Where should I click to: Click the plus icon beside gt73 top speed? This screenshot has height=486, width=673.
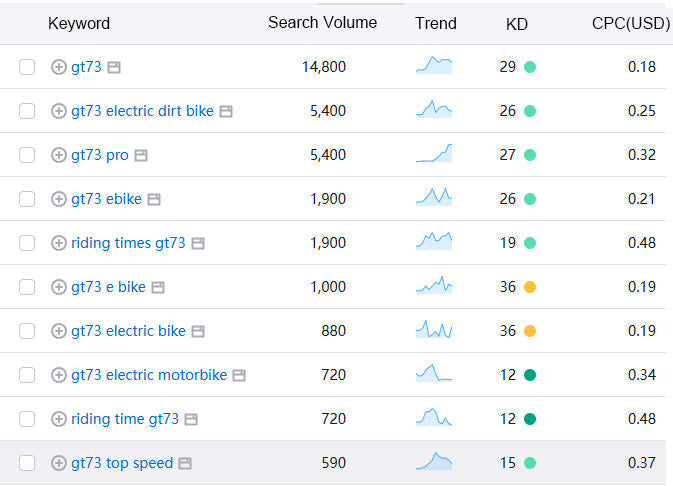(x=59, y=463)
